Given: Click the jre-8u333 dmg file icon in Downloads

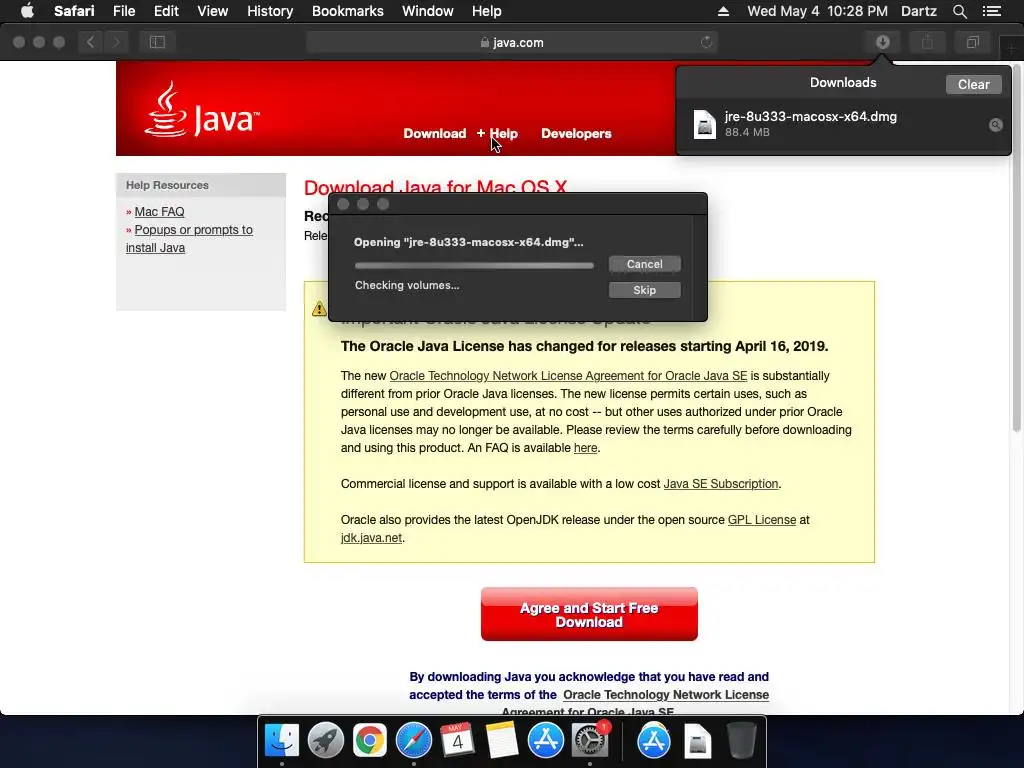Looking at the screenshot, I should tap(705, 124).
